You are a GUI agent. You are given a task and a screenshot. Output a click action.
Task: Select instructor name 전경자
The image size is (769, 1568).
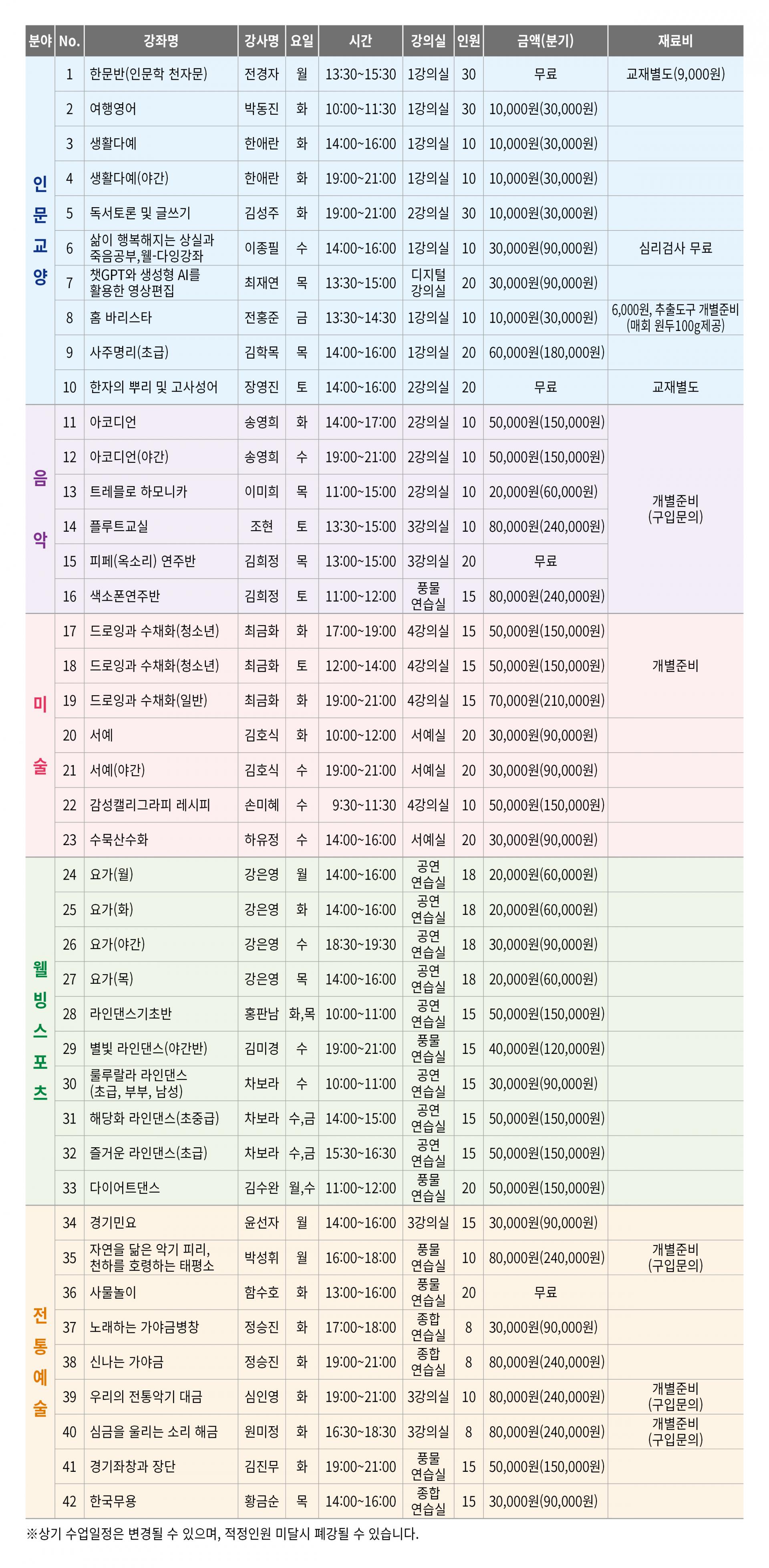(262, 74)
